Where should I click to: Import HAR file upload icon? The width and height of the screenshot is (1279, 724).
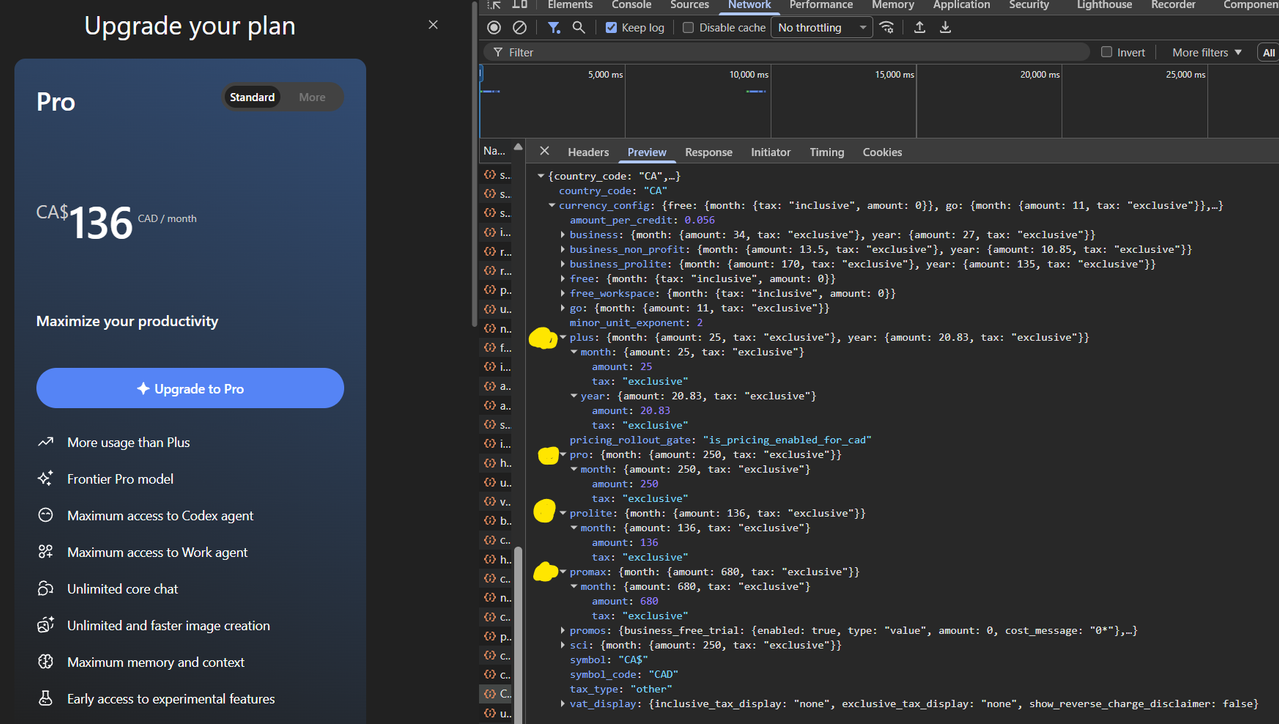(x=919, y=28)
